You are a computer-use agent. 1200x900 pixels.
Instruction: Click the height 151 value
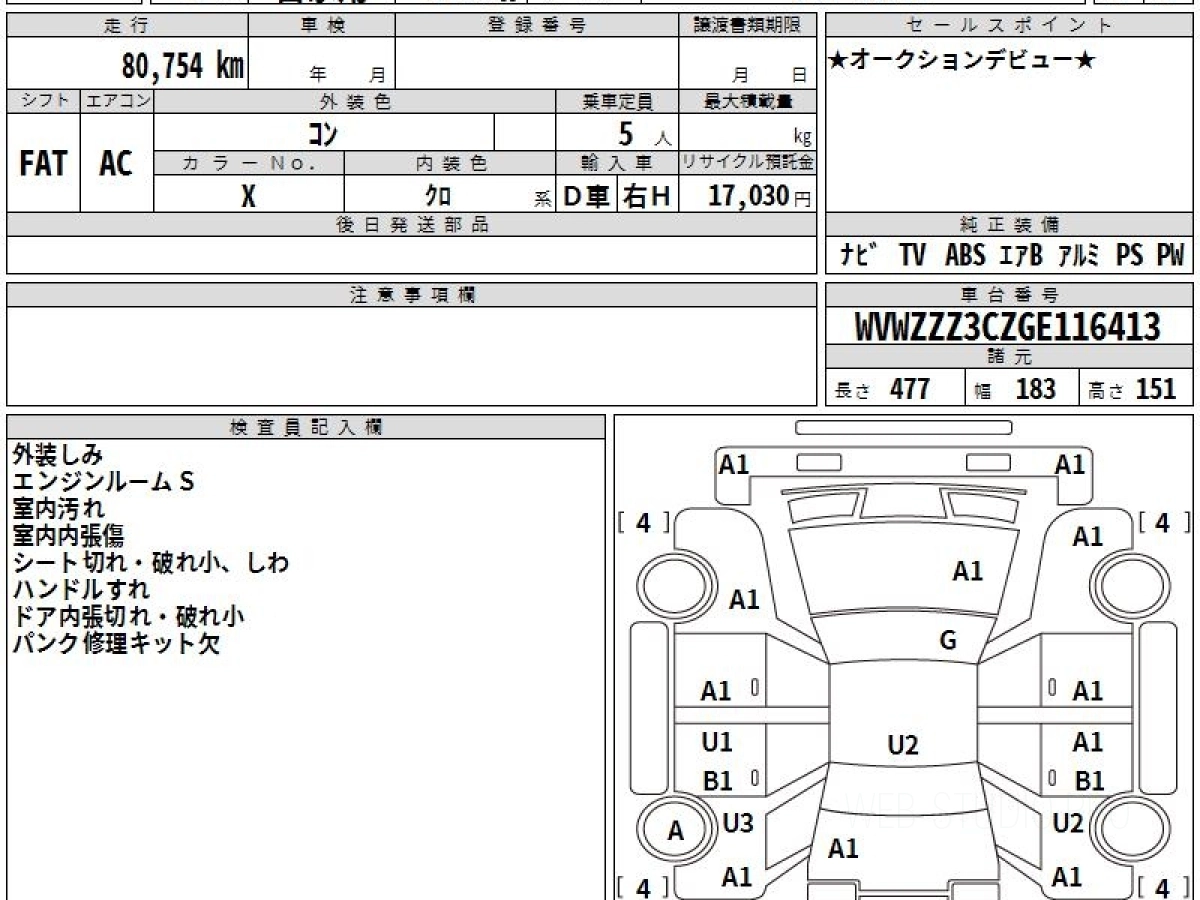(x=1156, y=389)
